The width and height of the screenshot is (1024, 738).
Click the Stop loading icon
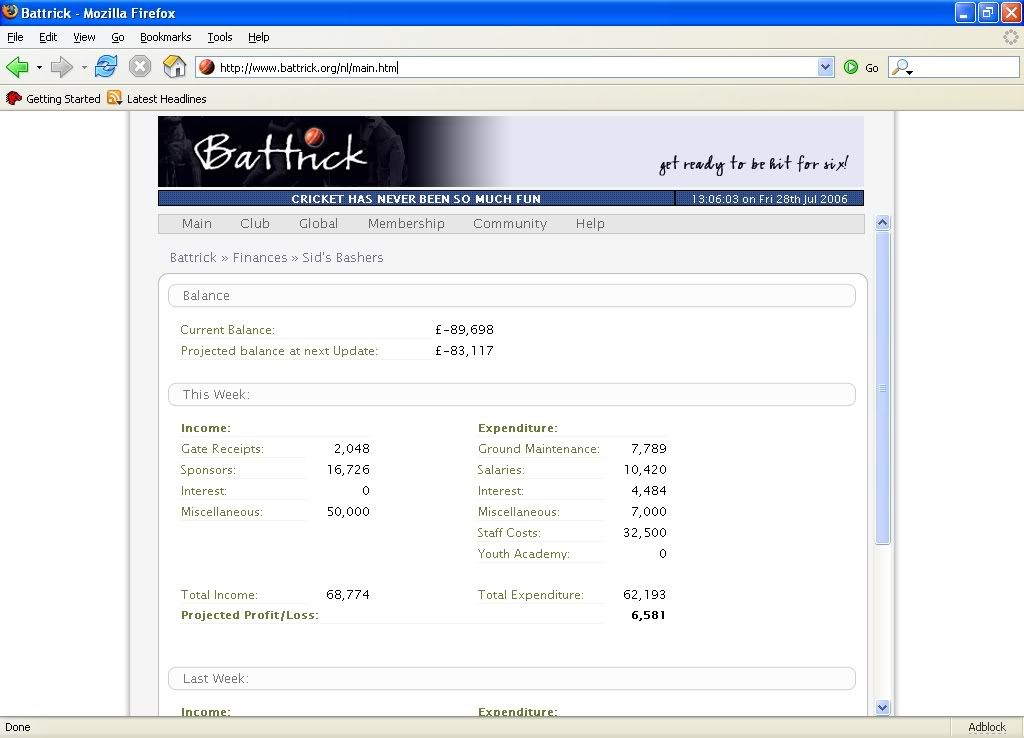pos(140,67)
